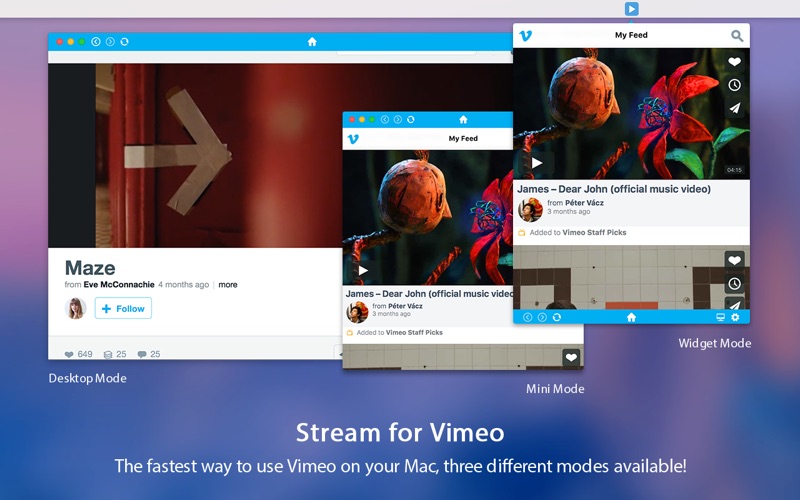This screenshot has width=800, height=500.
Task: Open home in Widget Mode bottom bar
Action: coord(631,317)
